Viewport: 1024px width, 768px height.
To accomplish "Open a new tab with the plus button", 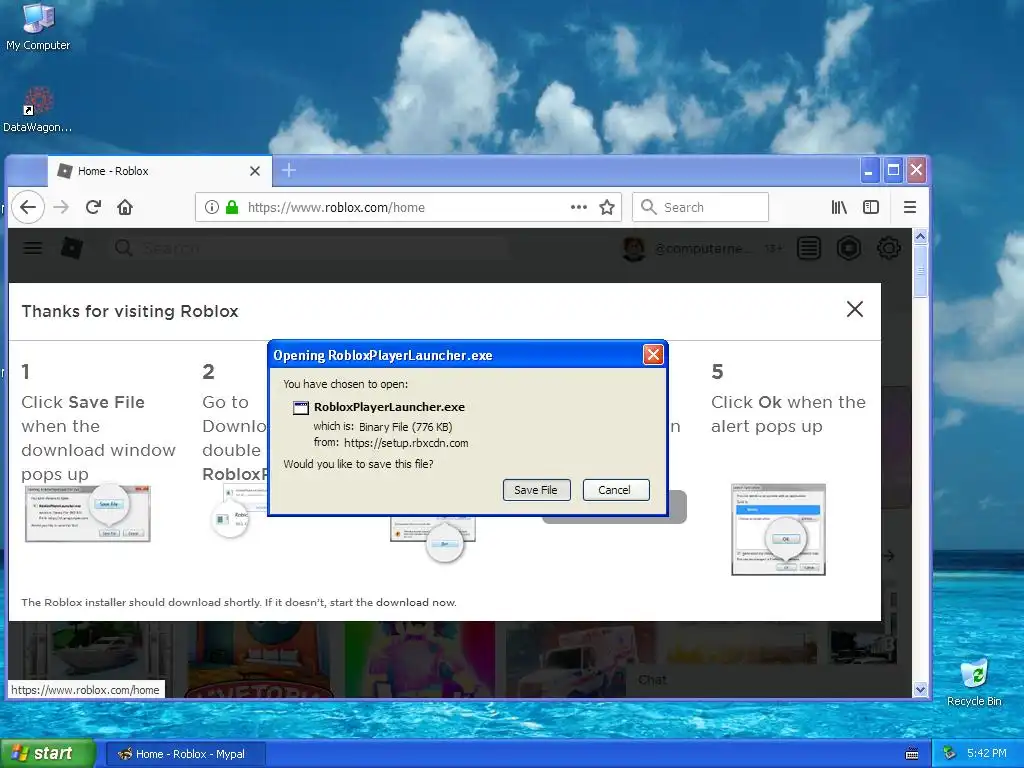I will (289, 170).
